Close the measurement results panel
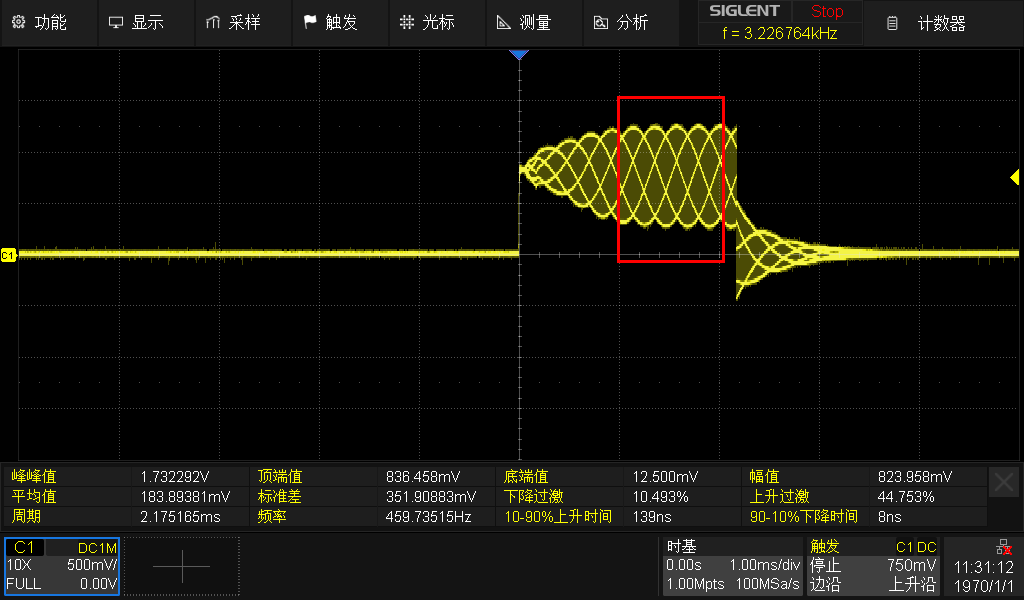 (x=1003, y=483)
